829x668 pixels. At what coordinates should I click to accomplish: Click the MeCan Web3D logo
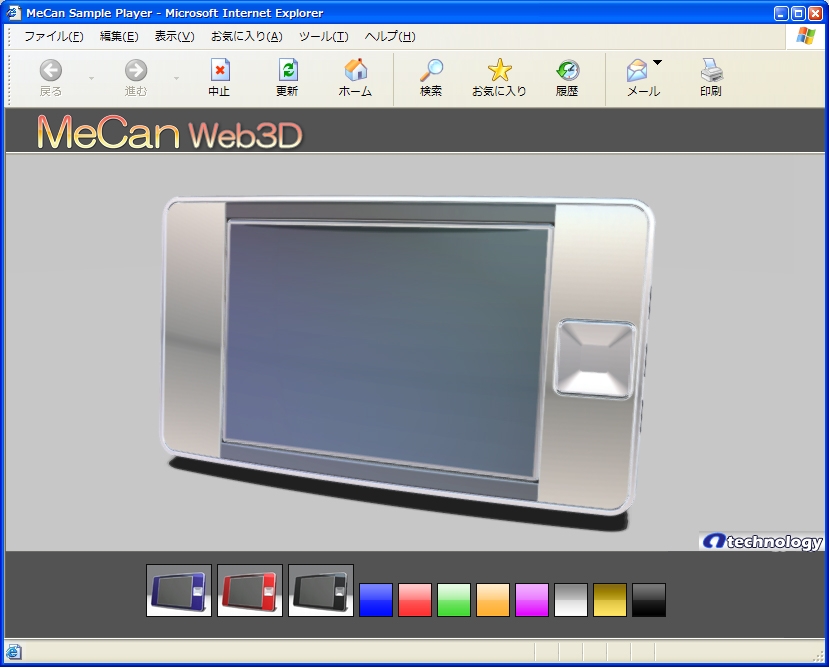tap(169, 132)
